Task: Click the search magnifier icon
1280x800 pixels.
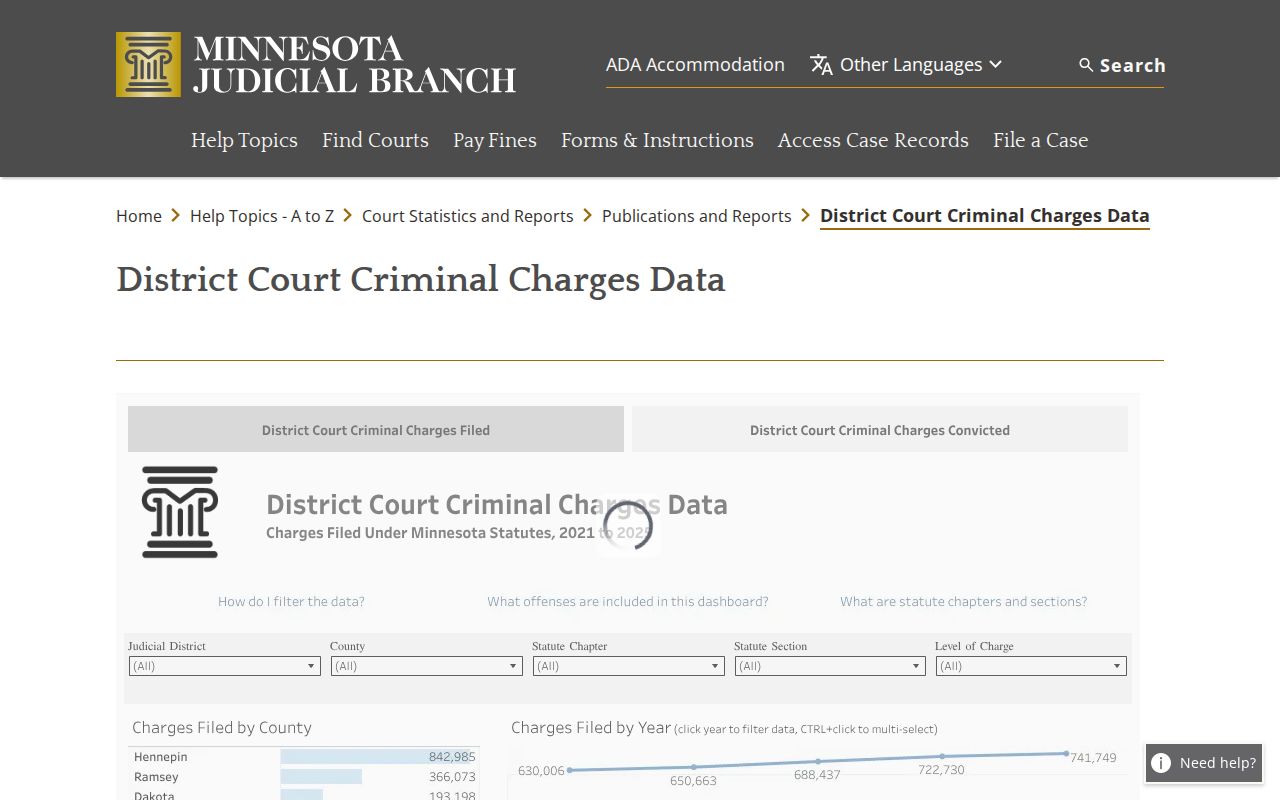Action: (1086, 65)
